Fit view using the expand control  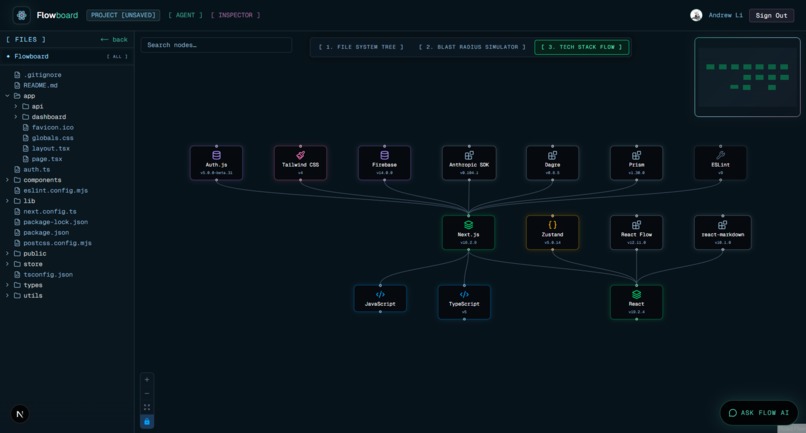point(147,407)
